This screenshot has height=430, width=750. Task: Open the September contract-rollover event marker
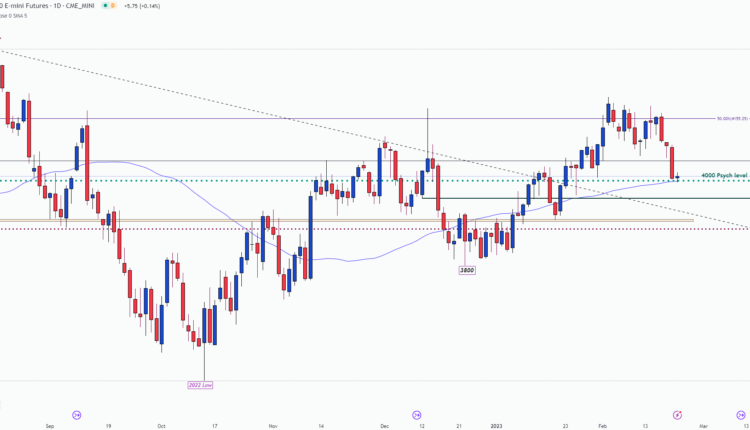click(x=76, y=414)
